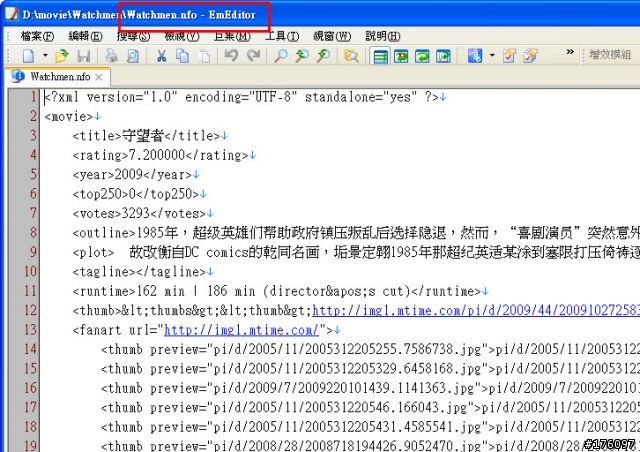Click the xml version declaration on line 1
The height and width of the screenshot is (452, 640).
[241, 97]
